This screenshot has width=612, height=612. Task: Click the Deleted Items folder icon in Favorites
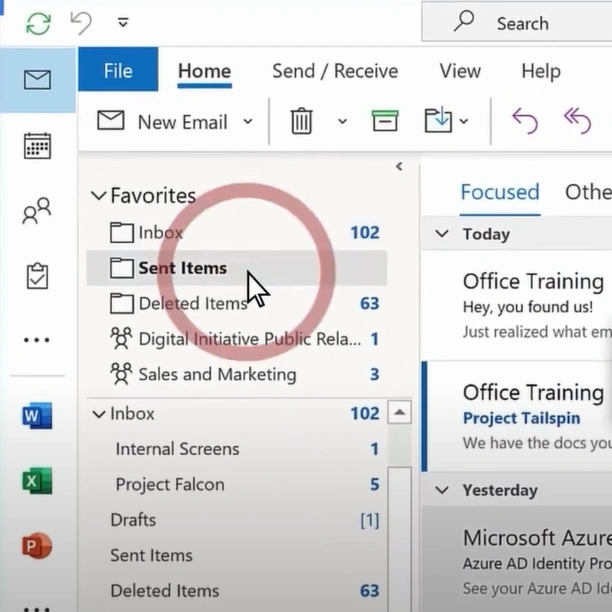pos(121,303)
